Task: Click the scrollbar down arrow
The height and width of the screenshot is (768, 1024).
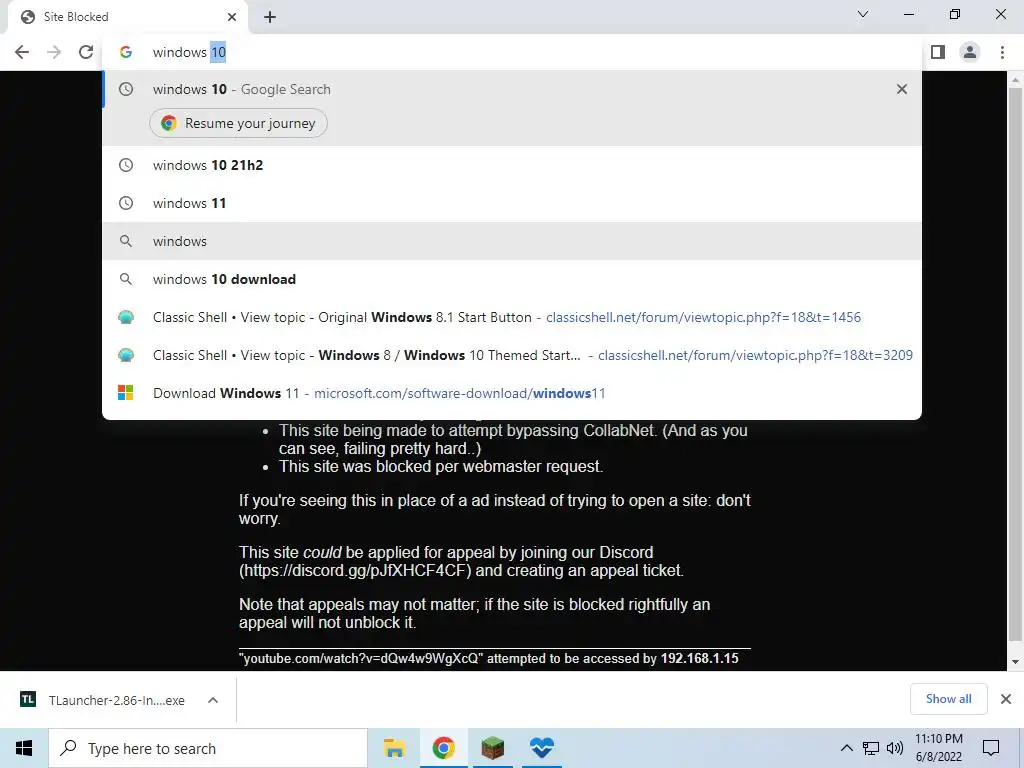Action: coord(1015,662)
